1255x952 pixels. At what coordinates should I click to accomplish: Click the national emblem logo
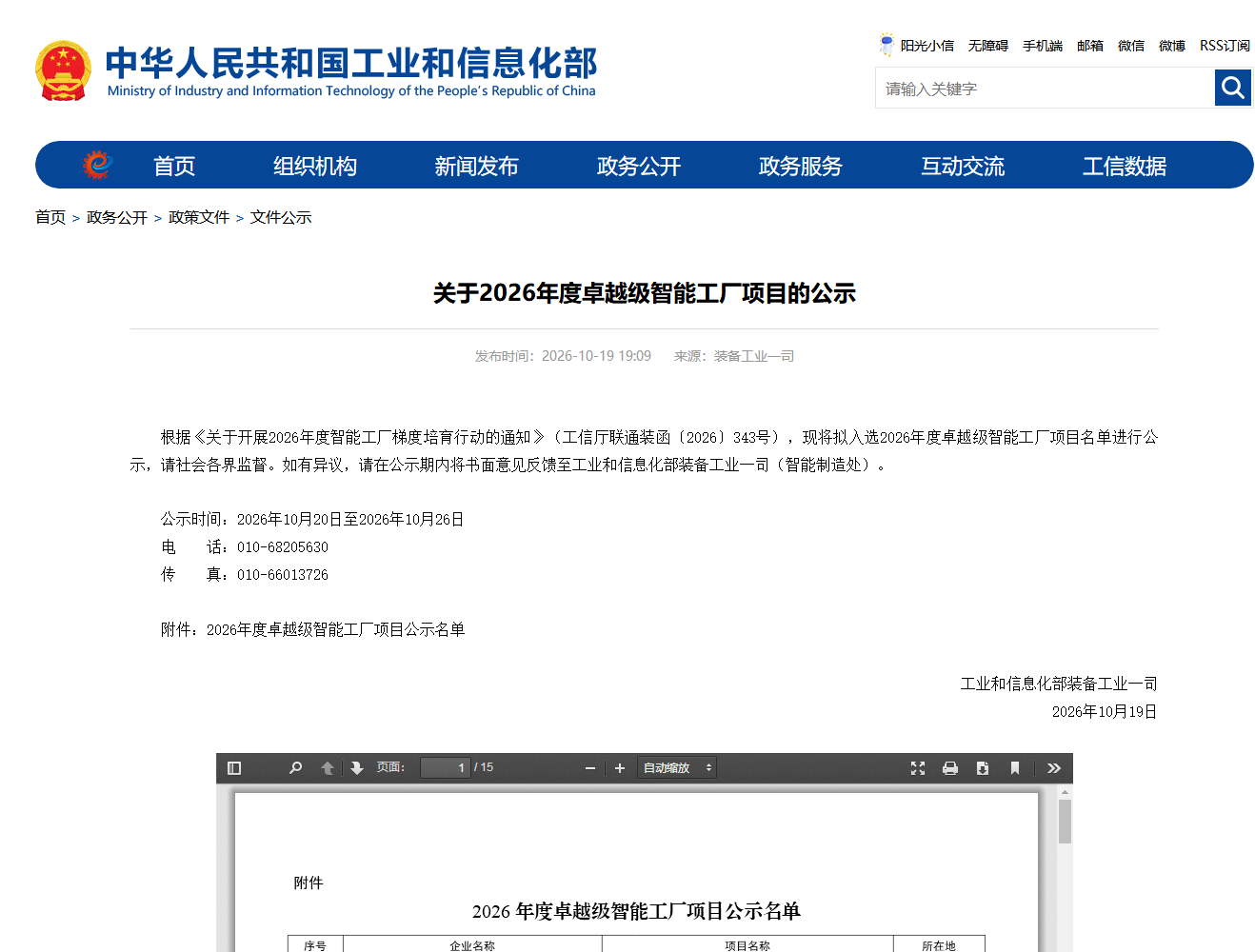pyautogui.click(x=64, y=71)
